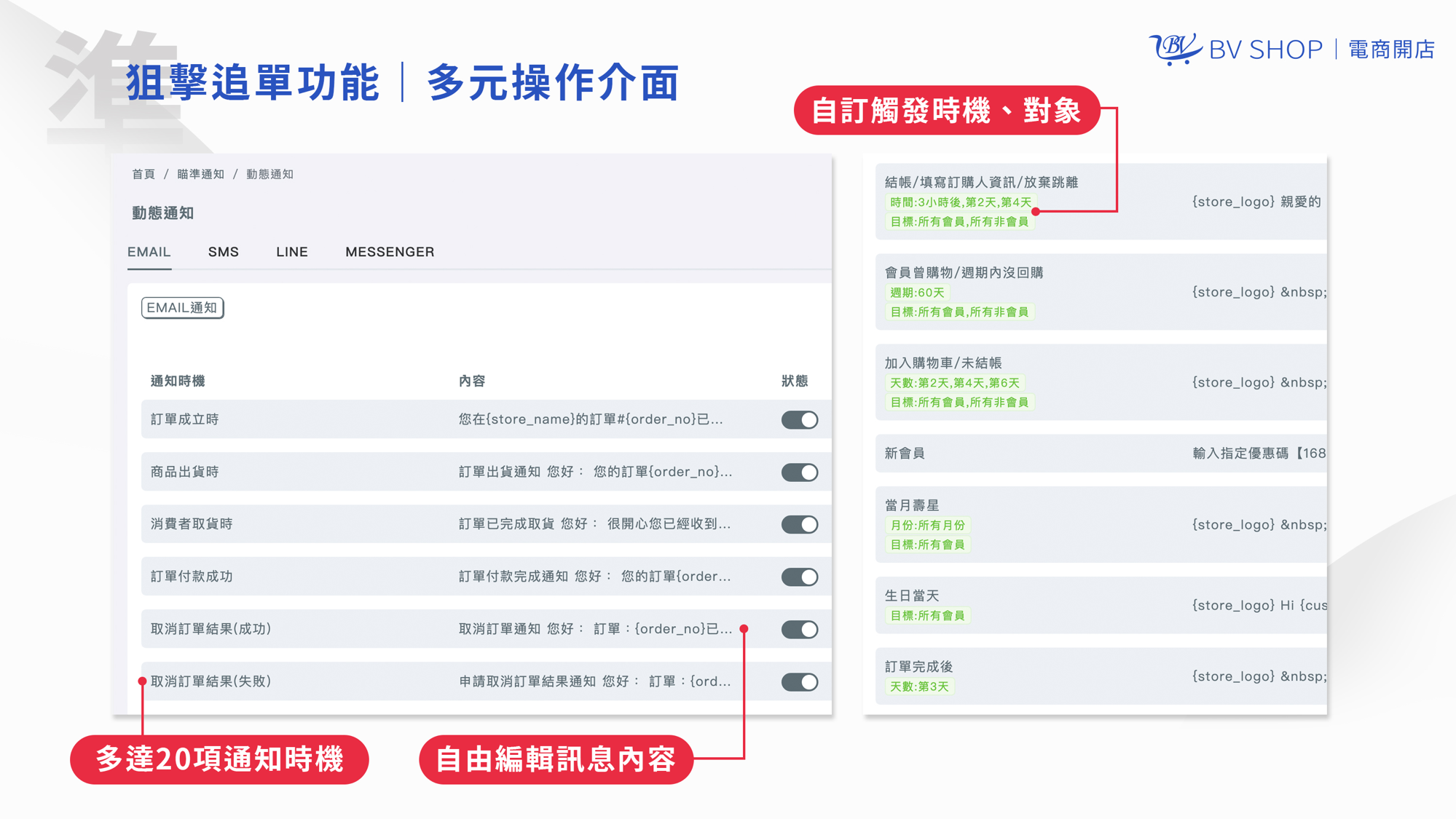Open the 訂單完成後 trigger card
The height and width of the screenshot is (819, 1456).
1101,676
